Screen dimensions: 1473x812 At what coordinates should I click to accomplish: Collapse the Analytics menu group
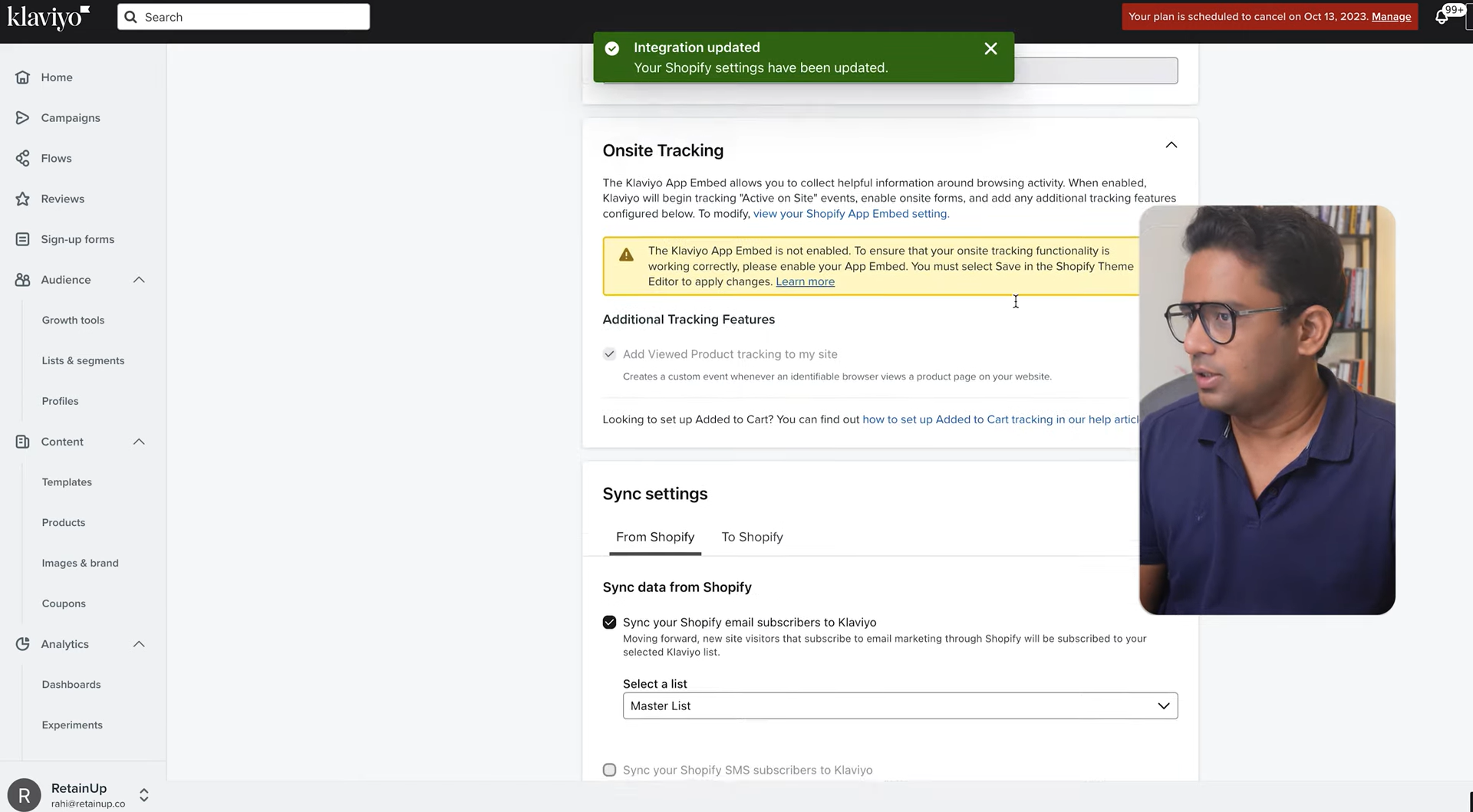coord(139,644)
